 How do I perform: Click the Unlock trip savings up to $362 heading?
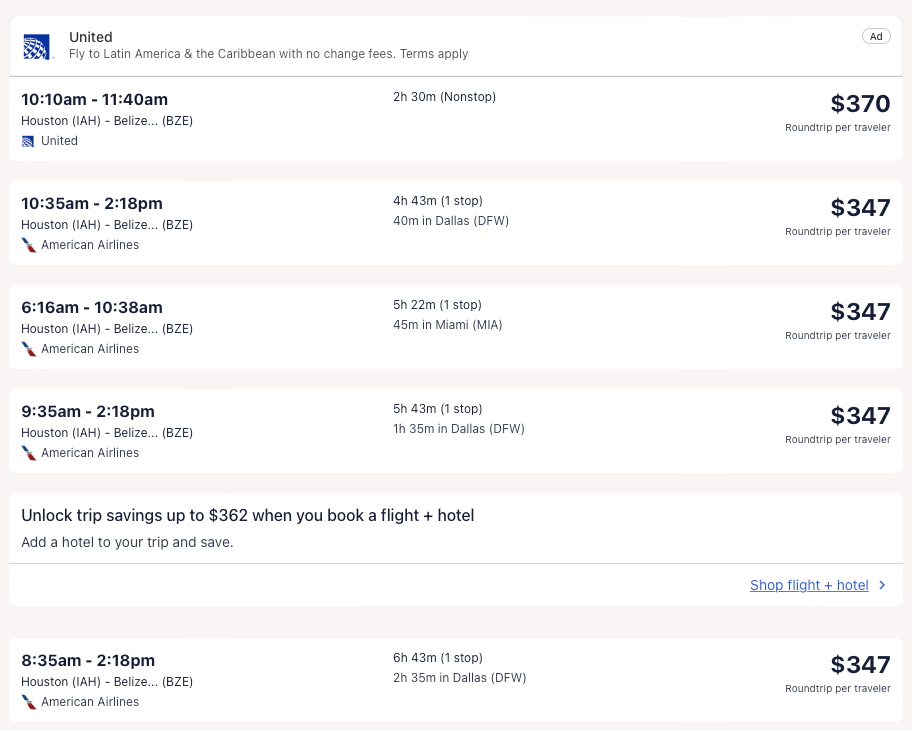[247, 516]
